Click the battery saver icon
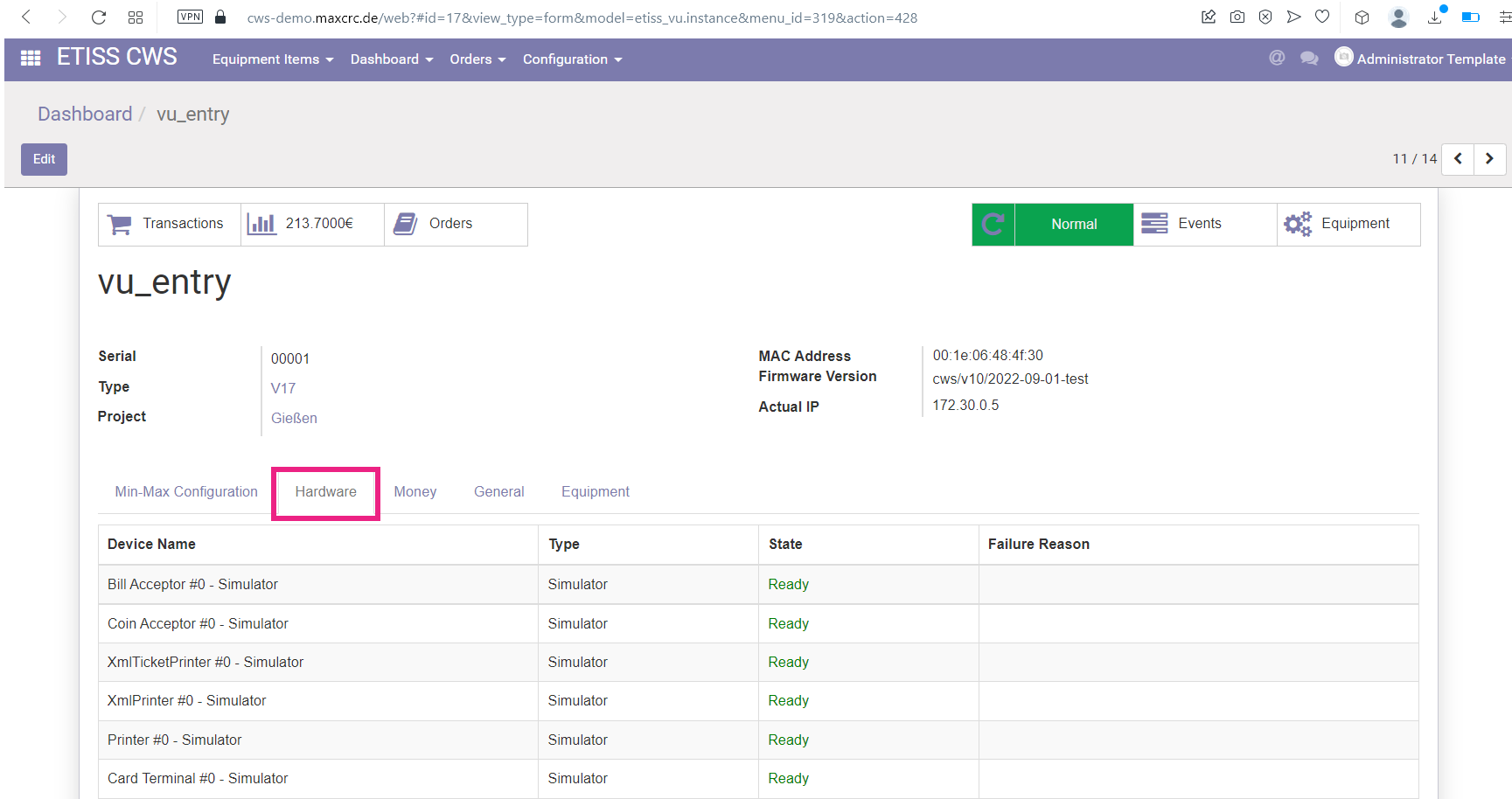 (x=1471, y=17)
